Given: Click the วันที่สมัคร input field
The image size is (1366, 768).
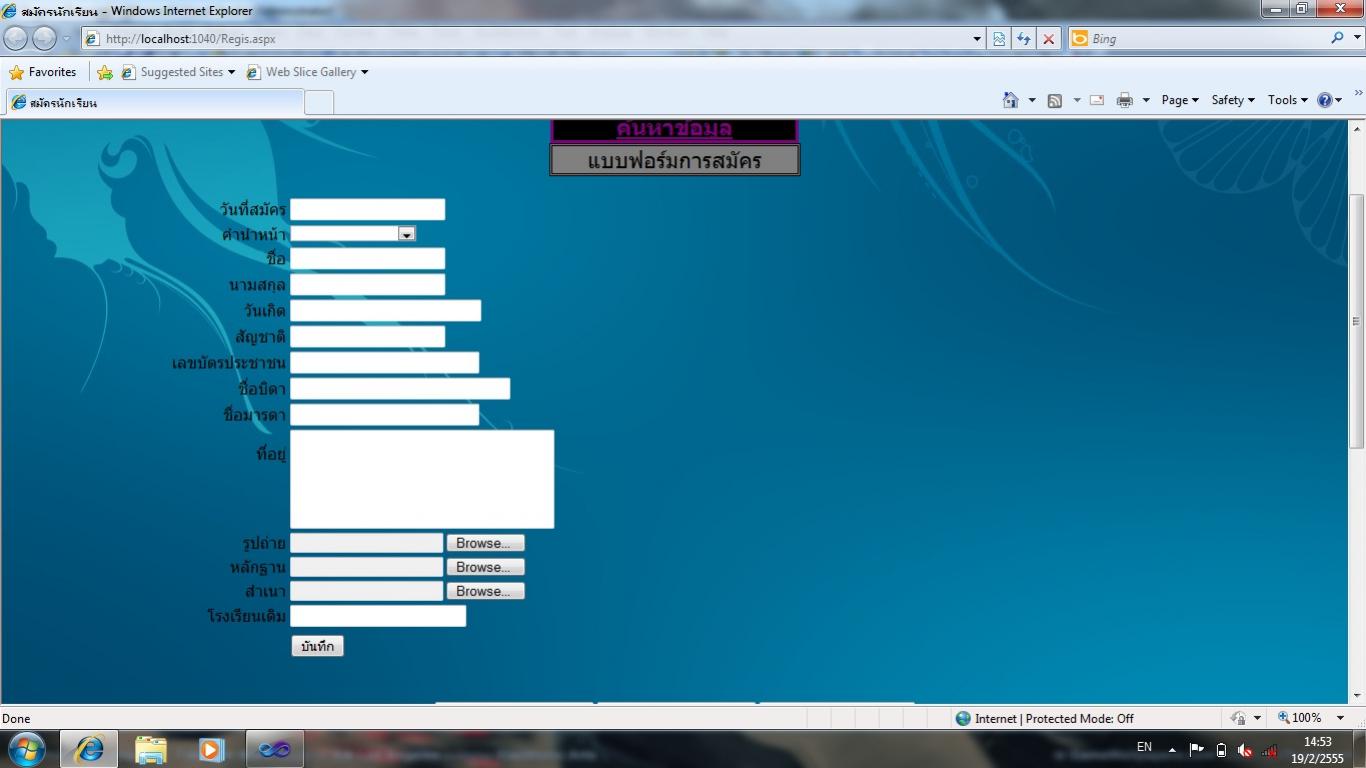Looking at the screenshot, I should point(367,209).
